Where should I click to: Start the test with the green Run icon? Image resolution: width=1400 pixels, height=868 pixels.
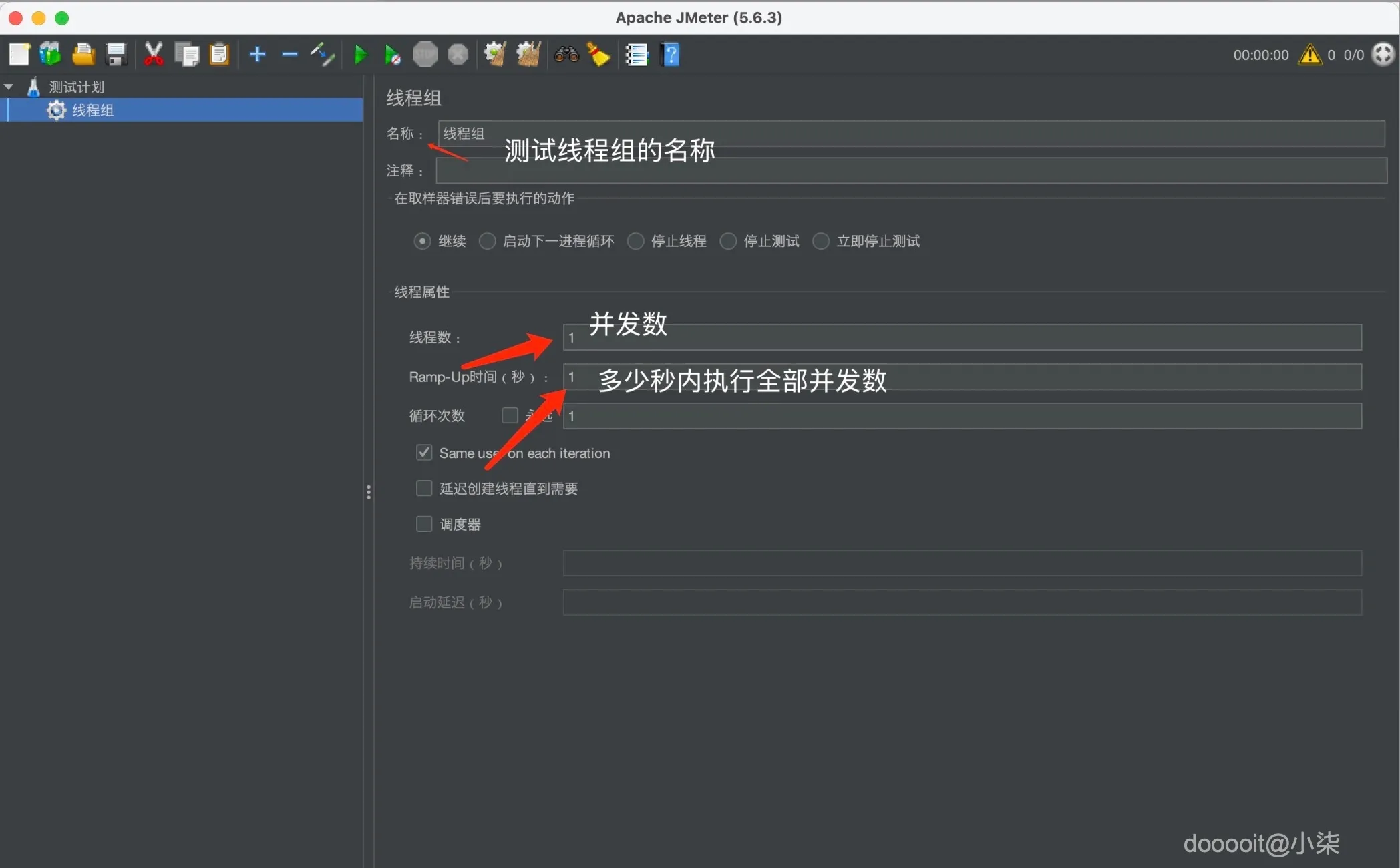point(359,54)
